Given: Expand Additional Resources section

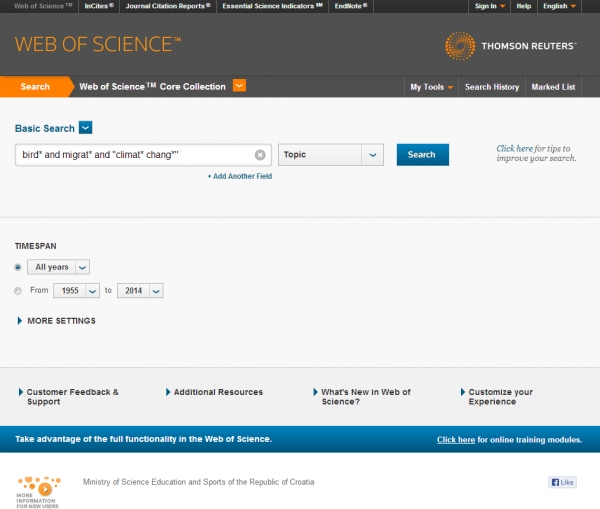Looking at the screenshot, I should point(214,392).
